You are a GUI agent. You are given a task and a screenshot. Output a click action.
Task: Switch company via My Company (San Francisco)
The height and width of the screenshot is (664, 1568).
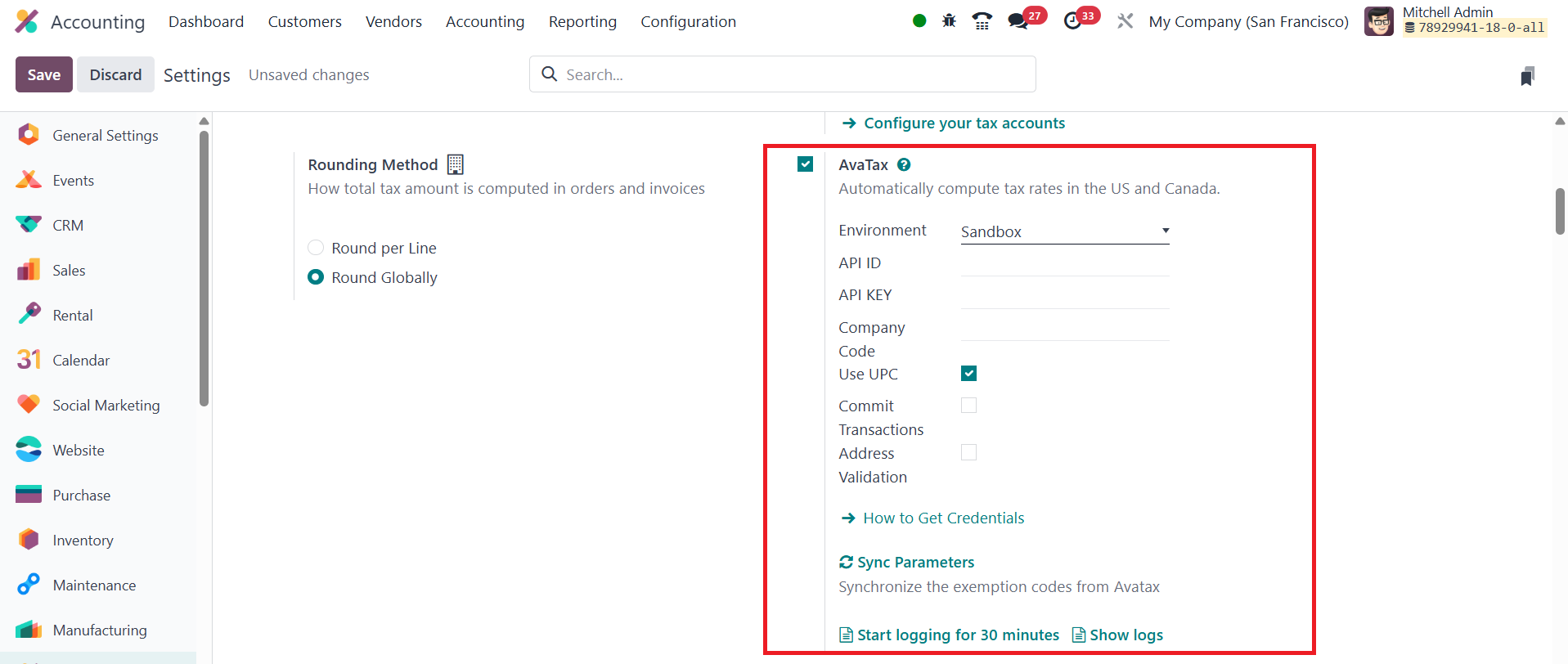[x=1248, y=21]
